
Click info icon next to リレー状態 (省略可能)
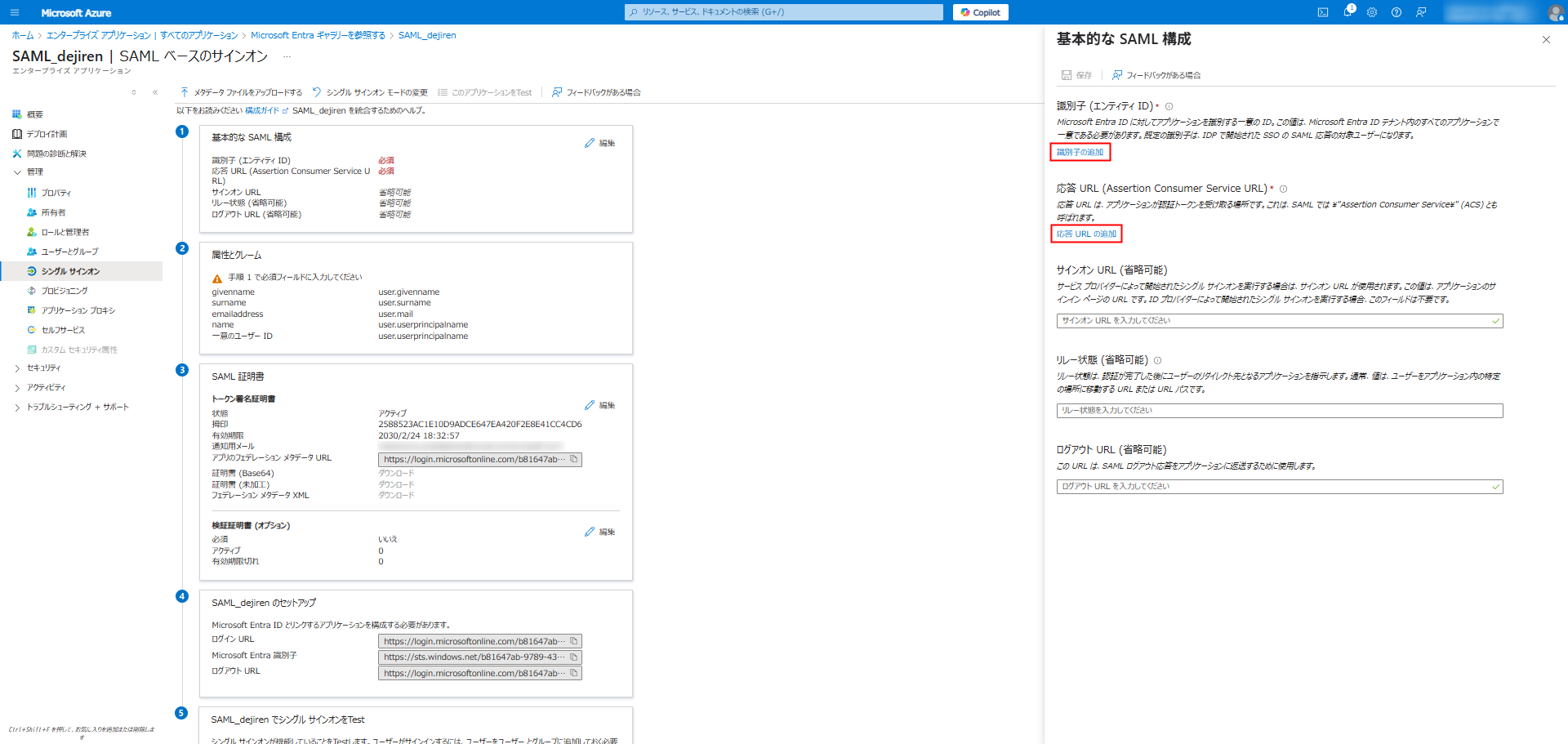pyautogui.click(x=1158, y=360)
